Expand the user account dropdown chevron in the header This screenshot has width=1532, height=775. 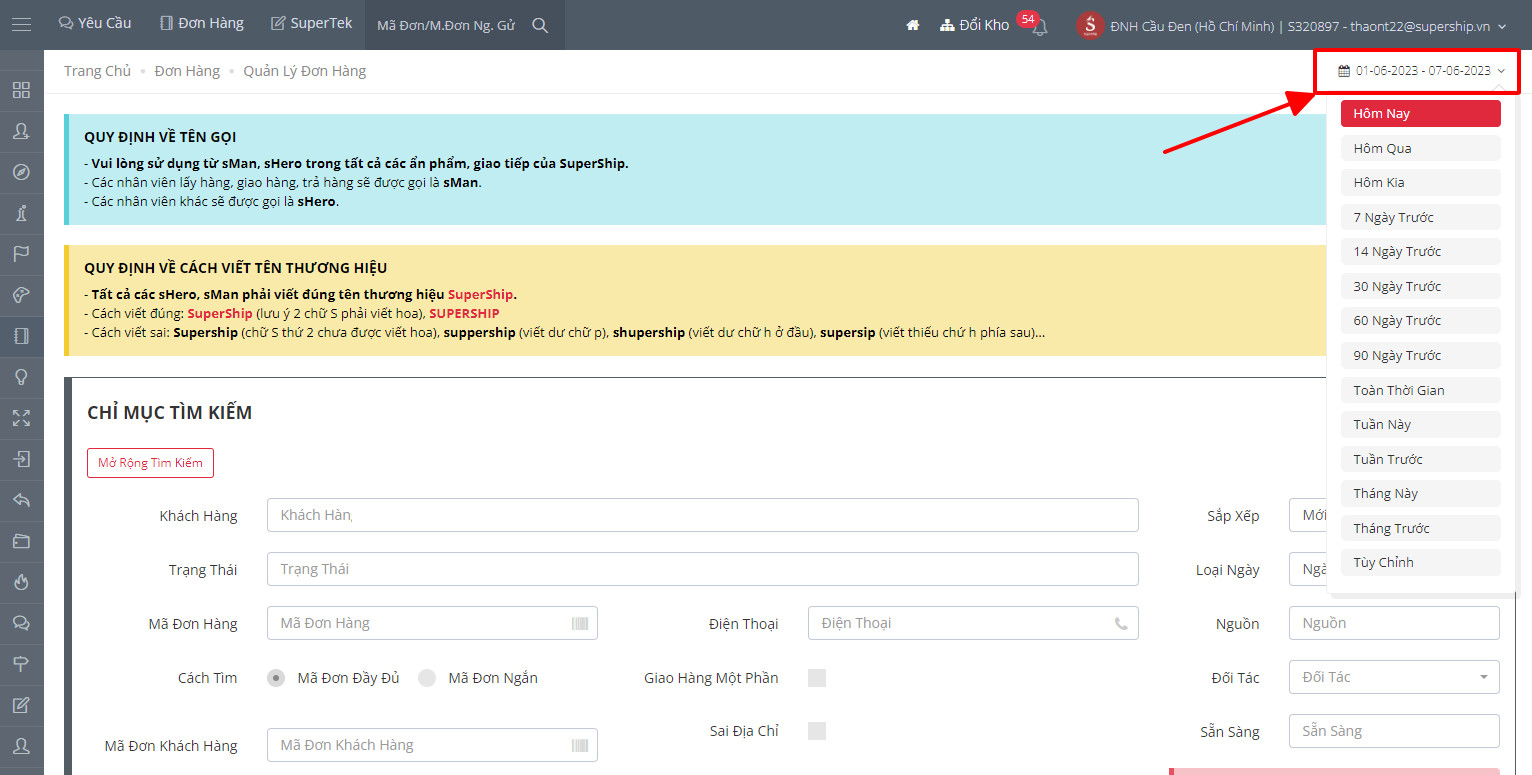tap(1502, 27)
